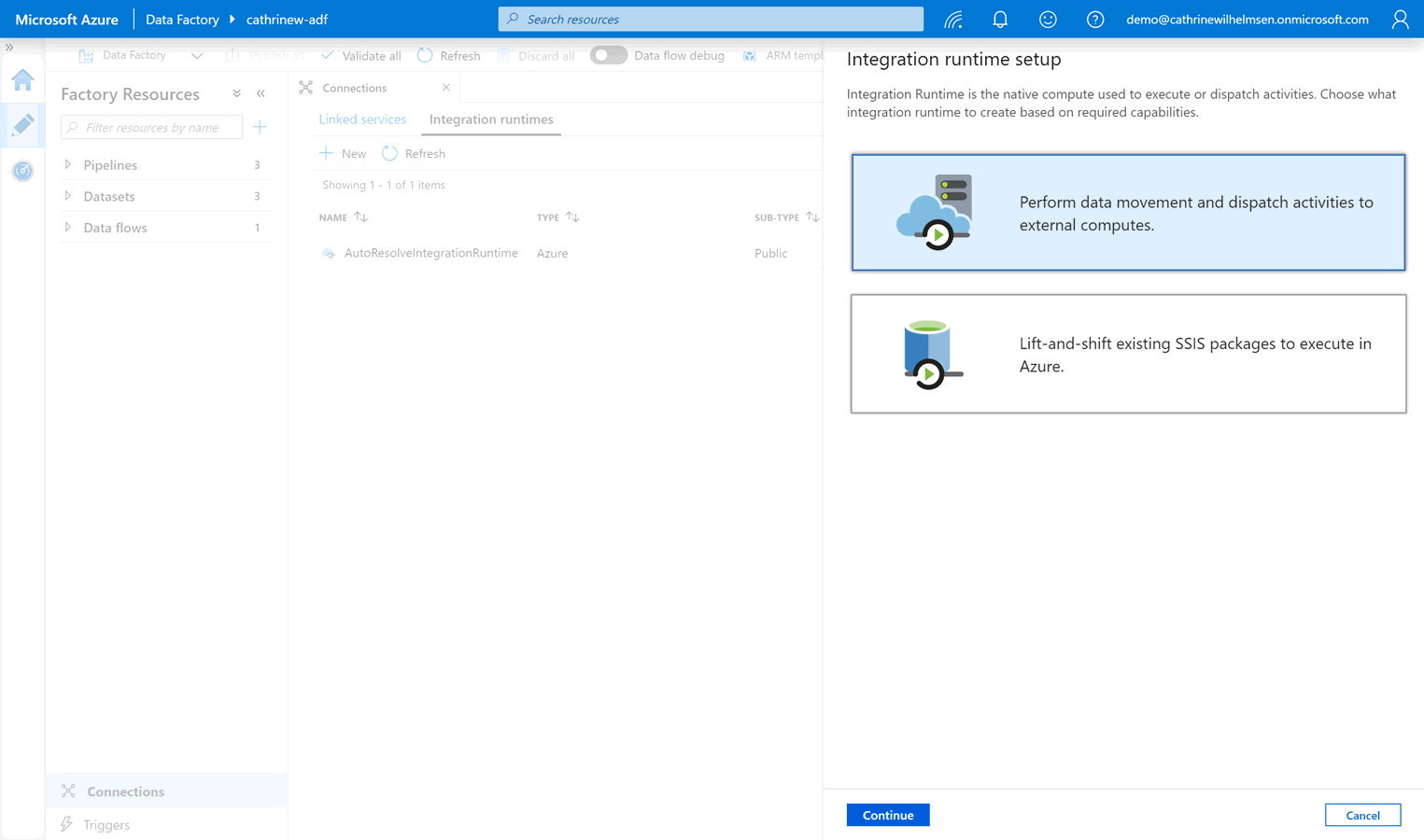Viewport: 1424px width, 840px height.
Task: Click the Cancel button
Action: click(x=1362, y=815)
